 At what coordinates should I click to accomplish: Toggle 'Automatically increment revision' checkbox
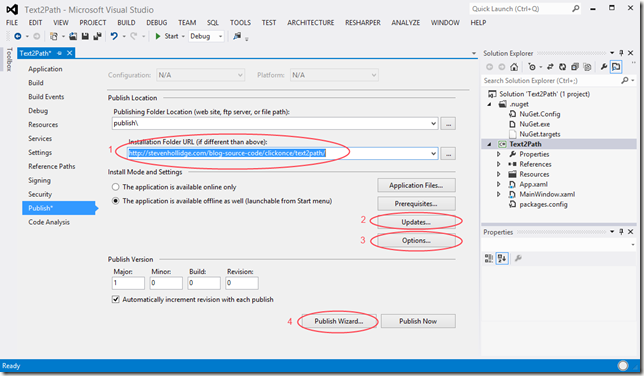pyautogui.click(x=116, y=299)
